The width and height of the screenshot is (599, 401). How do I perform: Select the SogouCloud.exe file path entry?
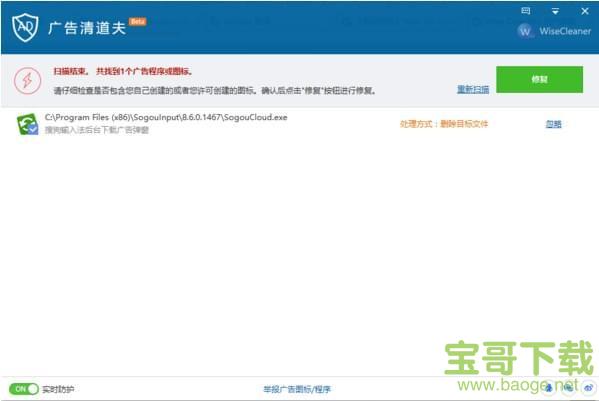[166, 117]
